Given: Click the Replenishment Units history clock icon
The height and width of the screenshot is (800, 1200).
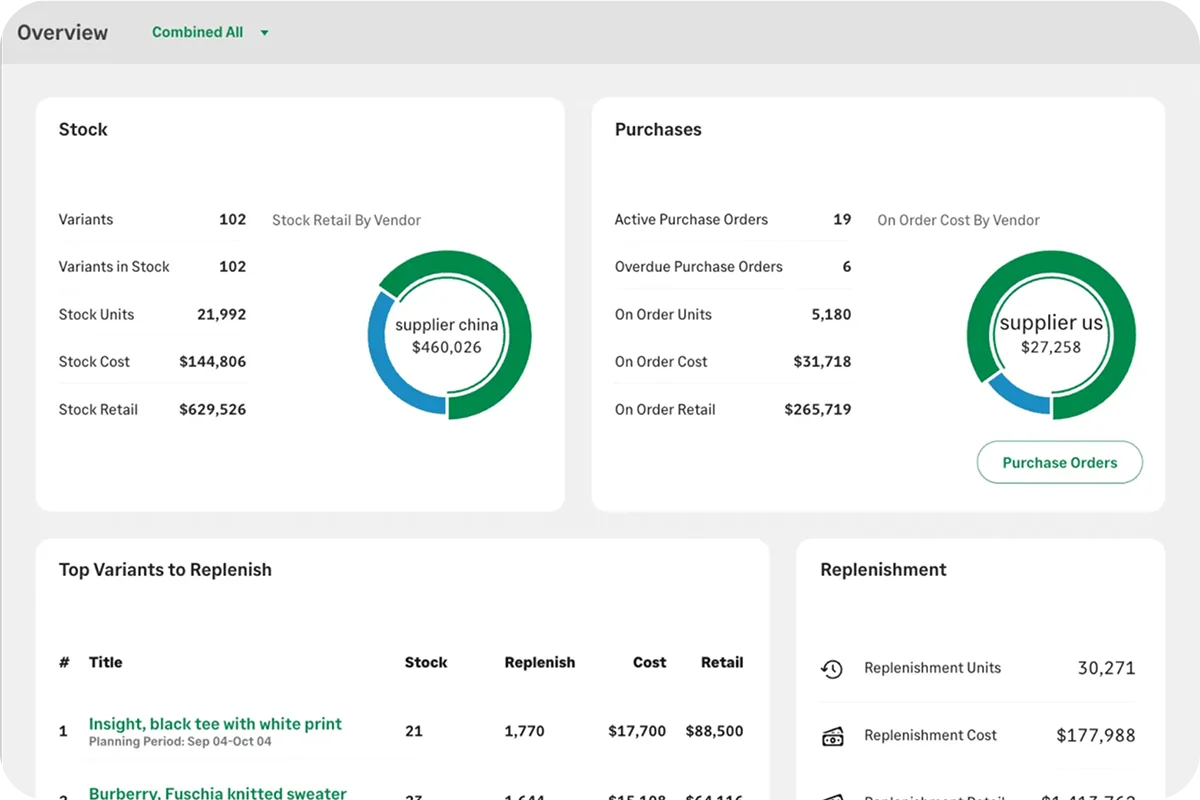Looking at the screenshot, I should pos(832,669).
